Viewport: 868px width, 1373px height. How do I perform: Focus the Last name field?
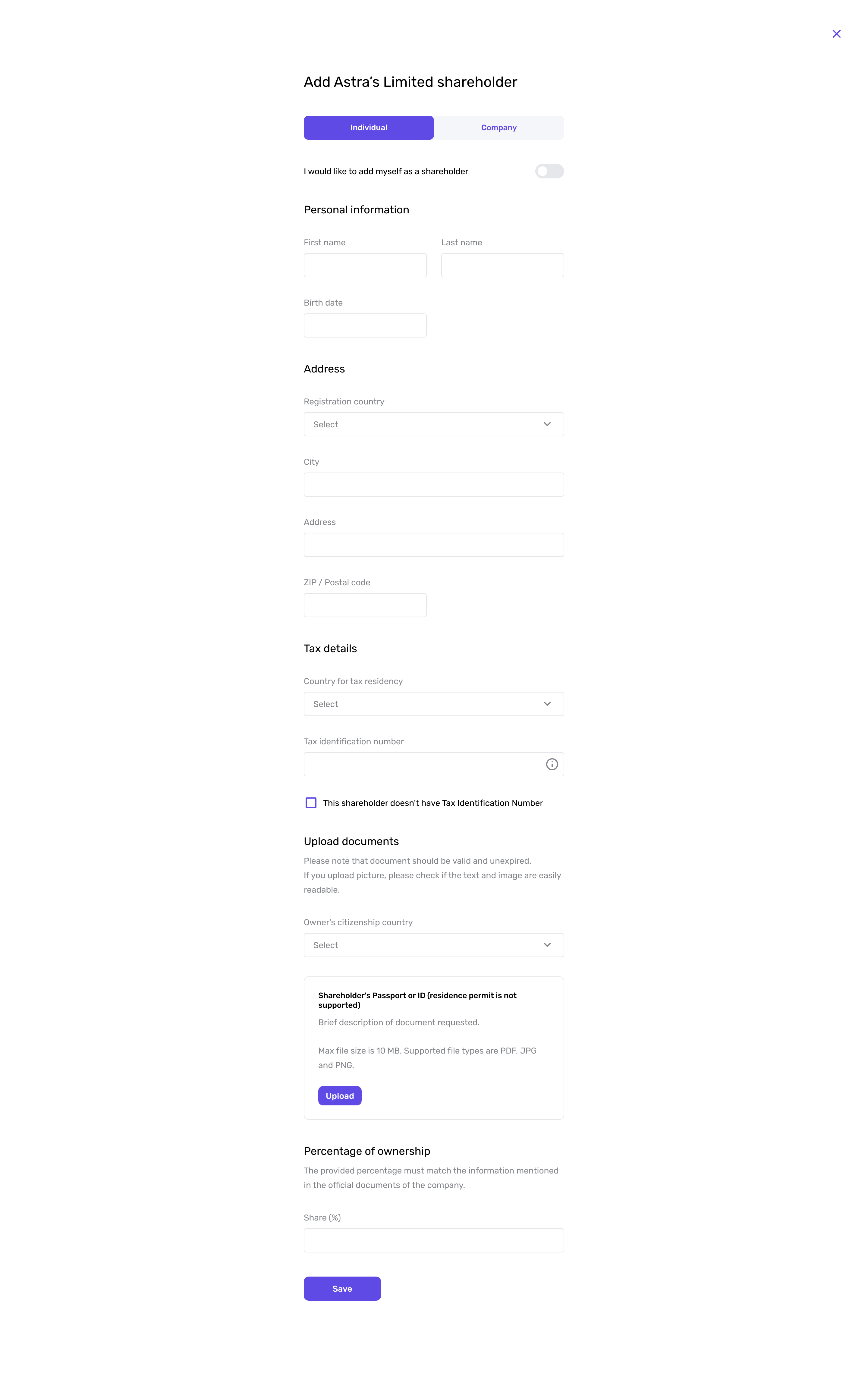pos(502,265)
